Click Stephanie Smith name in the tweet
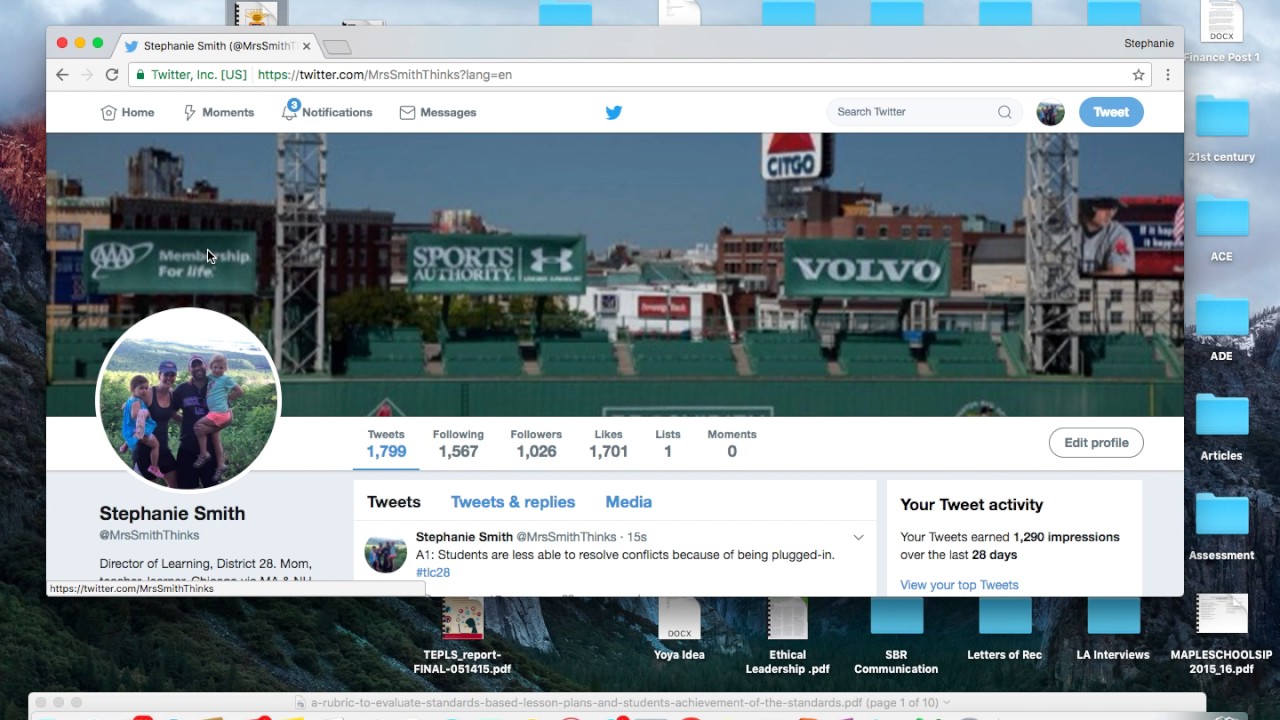The width and height of the screenshot is (1280, 720). pyautogui.click(x=464, y=538)
